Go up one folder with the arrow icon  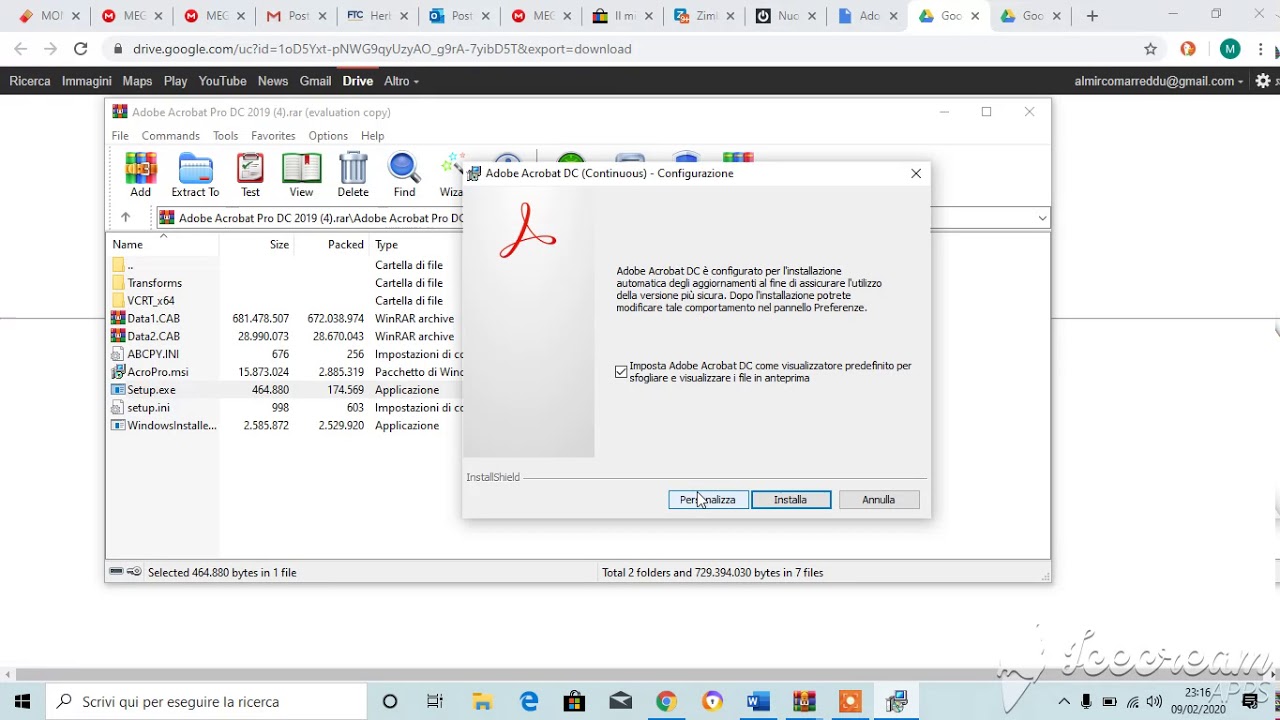coord(125,217)
